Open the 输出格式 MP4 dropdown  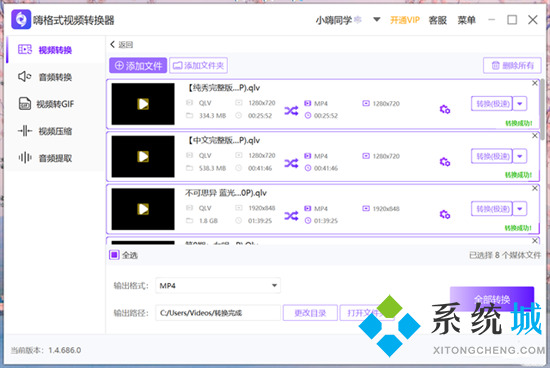(x=218, y=286)
